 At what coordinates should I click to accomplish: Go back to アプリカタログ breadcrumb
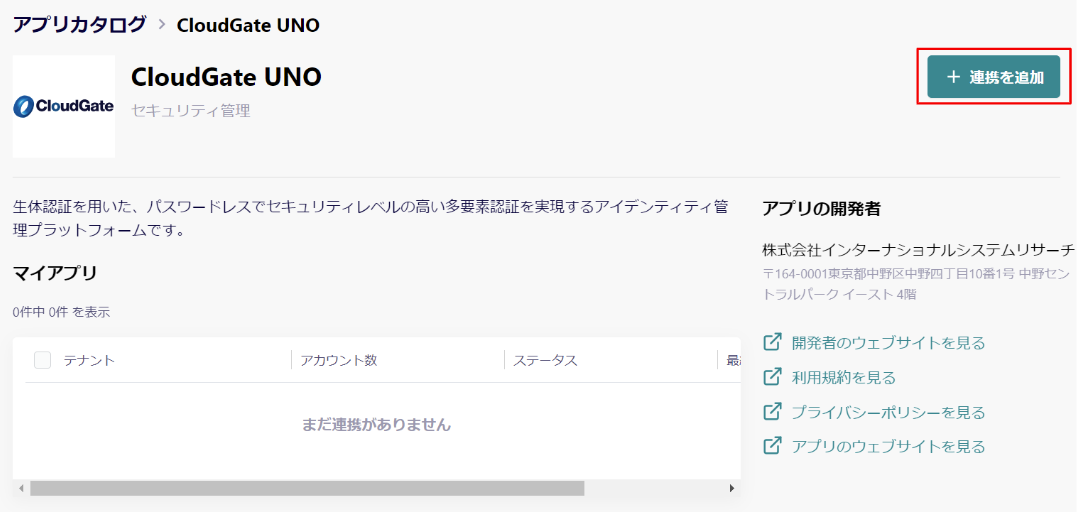[x=79, y=24]
